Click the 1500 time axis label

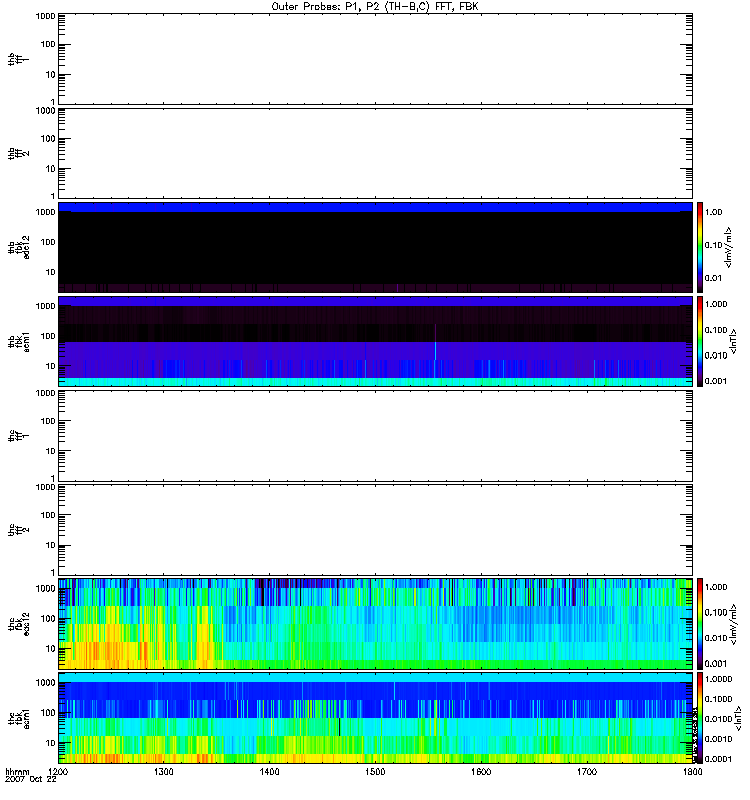[x=375, y=772]
